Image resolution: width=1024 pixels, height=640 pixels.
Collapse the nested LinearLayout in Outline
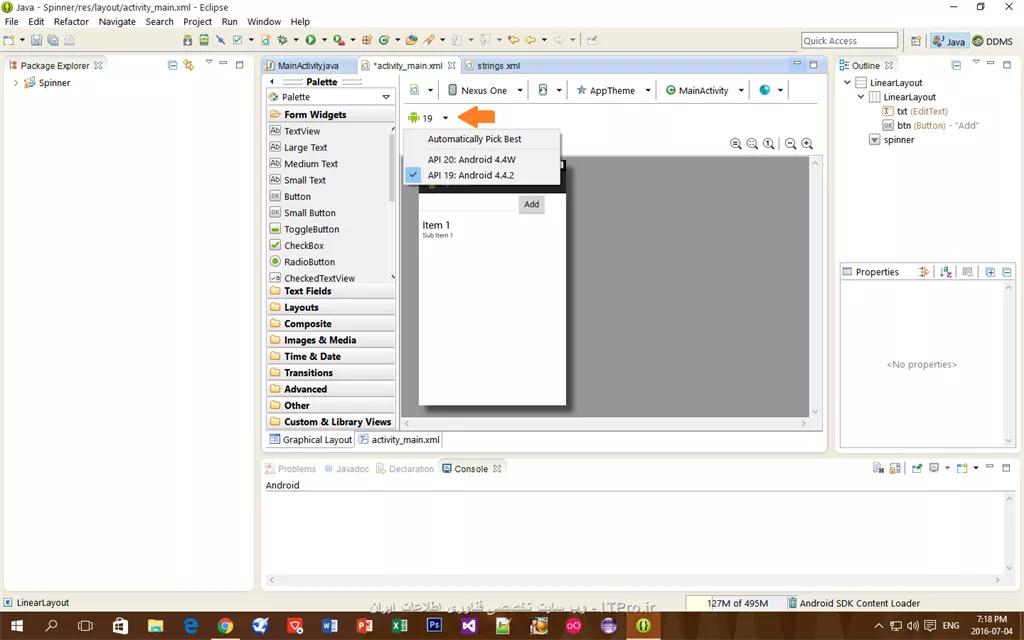pos(861,97)
